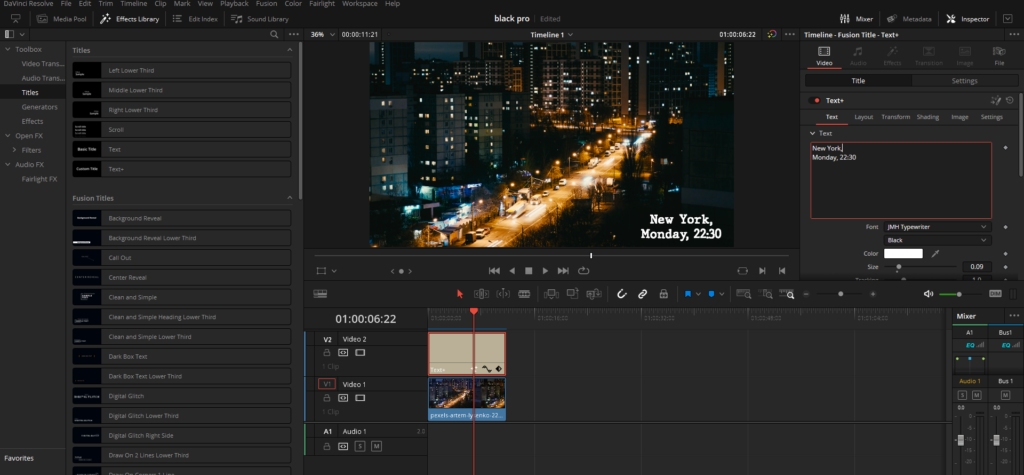This screenshot has height=475, width=1024.
Task: Disable the Video 2 track visibility
Action: [360, 353]
